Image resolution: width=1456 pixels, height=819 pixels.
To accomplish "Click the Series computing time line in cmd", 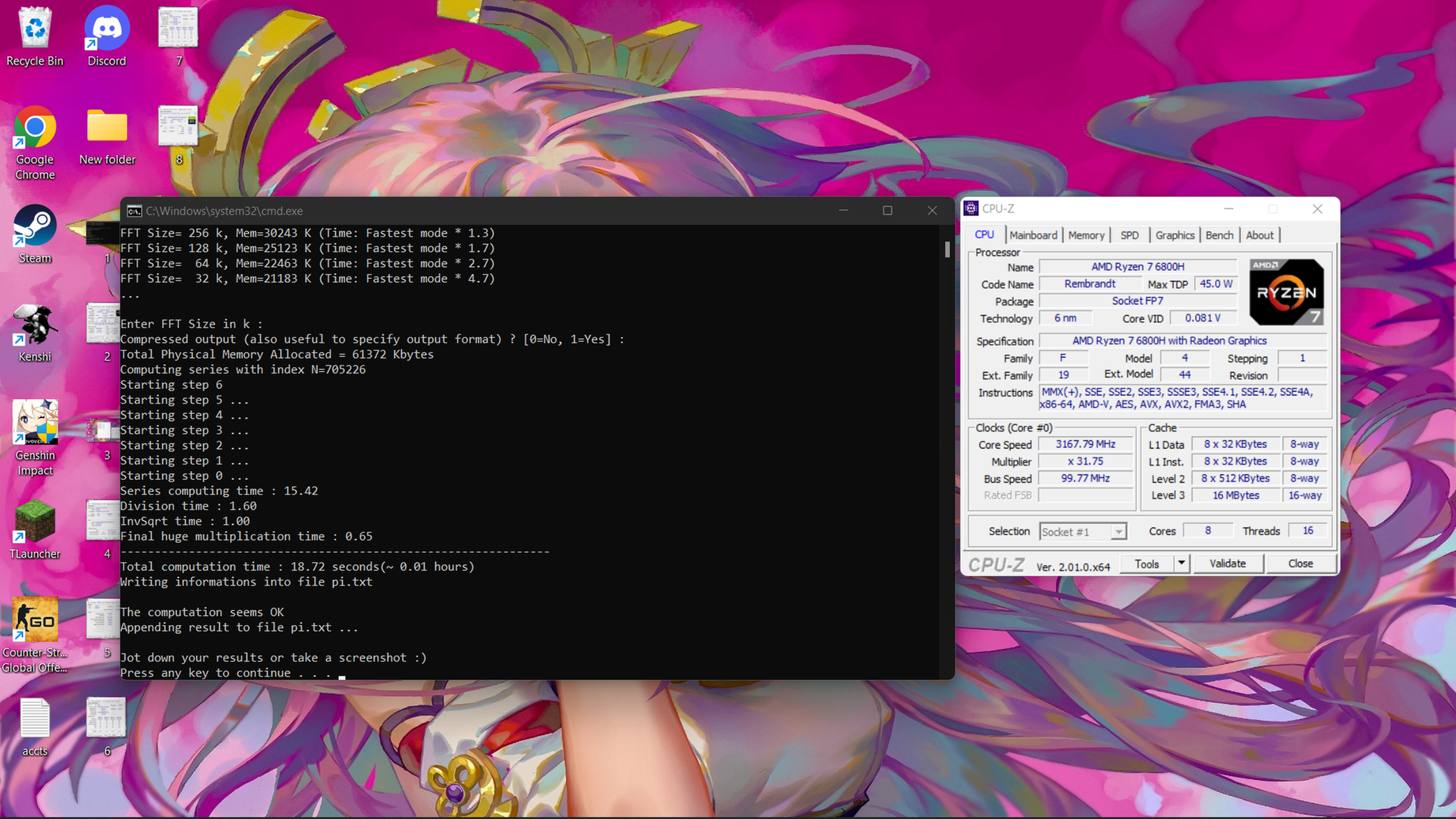I will tap(219, 491).
